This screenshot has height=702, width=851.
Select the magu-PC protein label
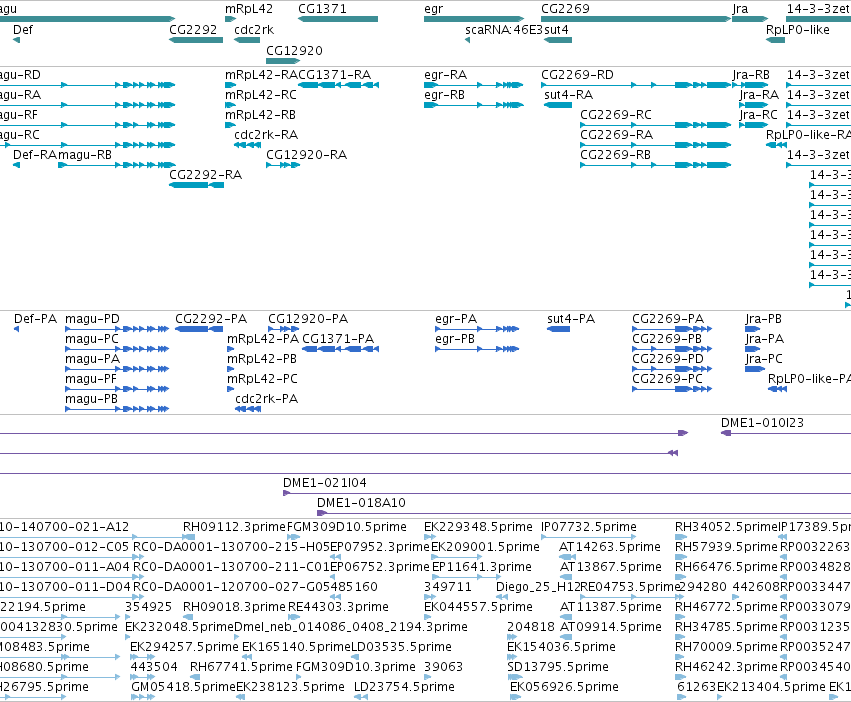click(92, 339)
